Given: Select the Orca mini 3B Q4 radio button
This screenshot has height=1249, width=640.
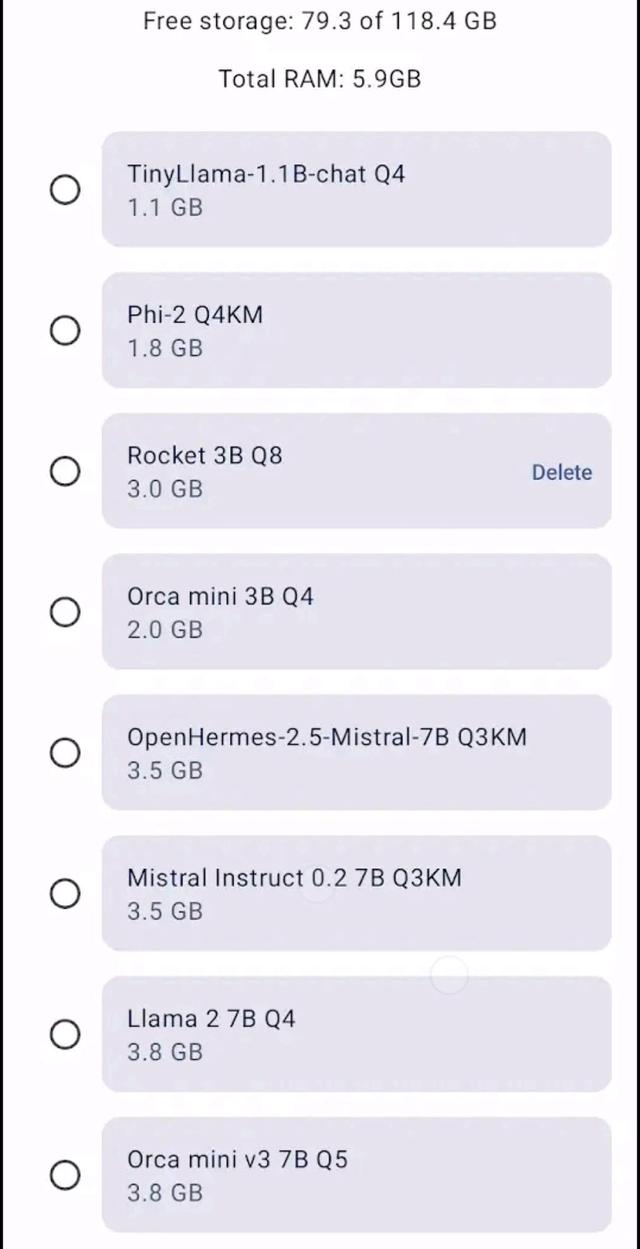Looking at the screenshot, I should tap(65, 612).
